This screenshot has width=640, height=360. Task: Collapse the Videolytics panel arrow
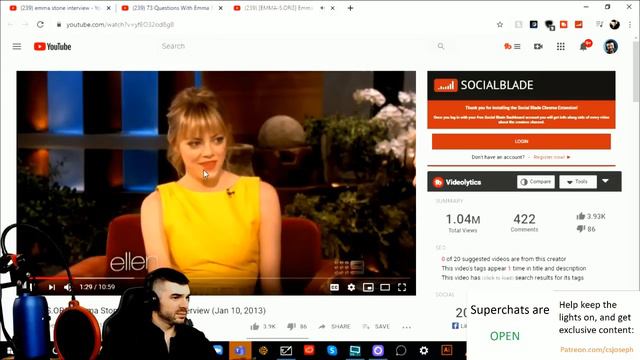click(x=606, y=181)
